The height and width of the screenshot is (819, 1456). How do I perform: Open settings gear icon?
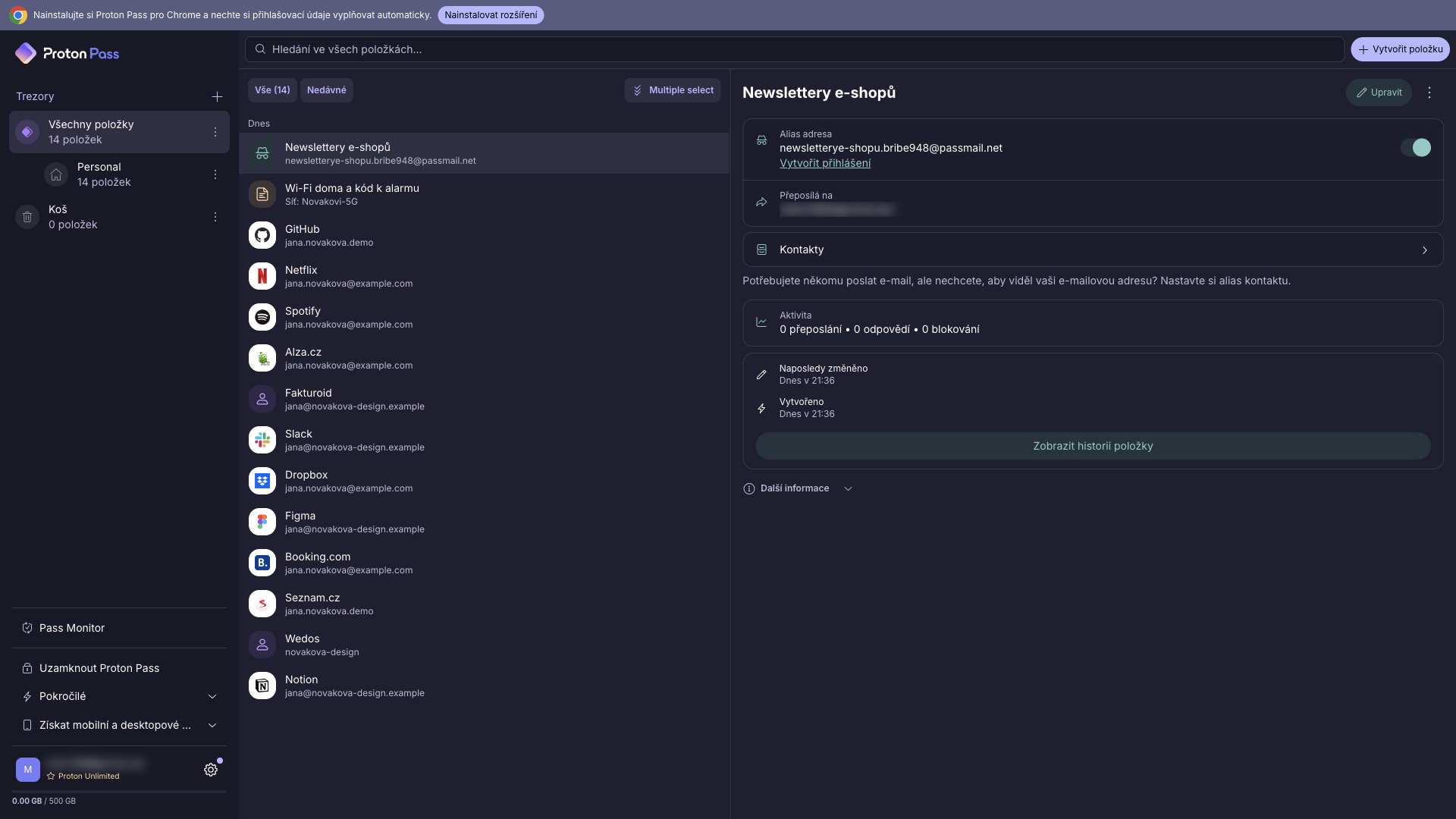(211, 770)
